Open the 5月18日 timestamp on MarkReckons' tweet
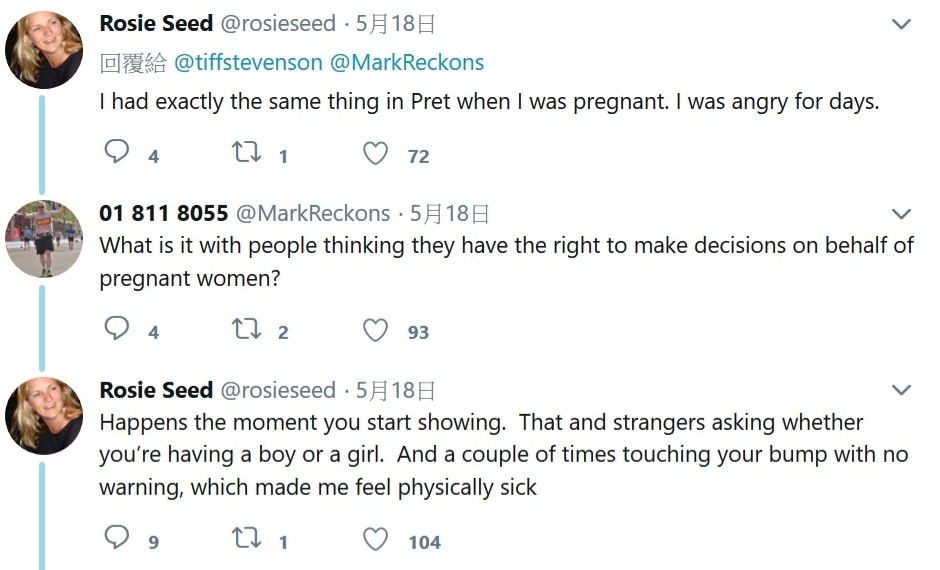 [449, 213]
